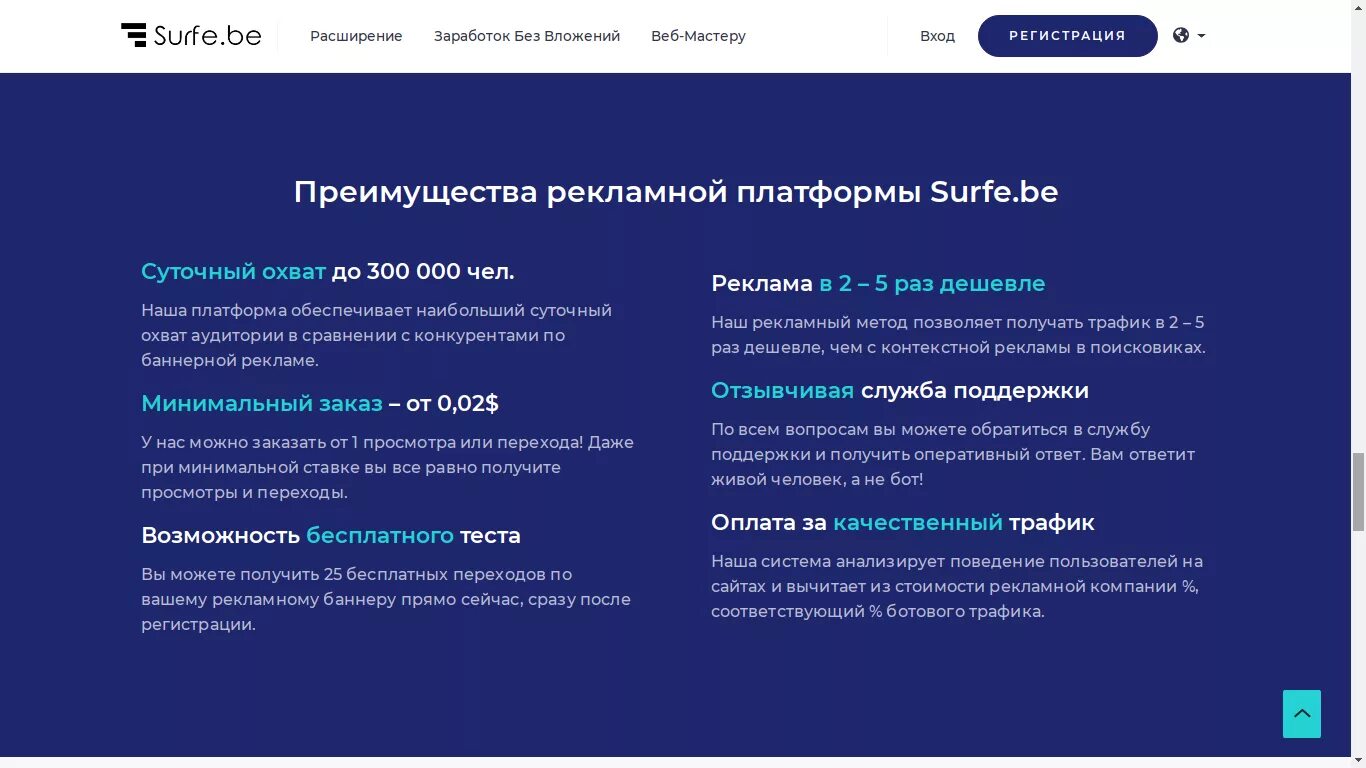The height and width of the screenshot is (768, 1366).
Task: Click the heading Преимущества рекламной платформы Surfe.be
Action: pos(676,192)
